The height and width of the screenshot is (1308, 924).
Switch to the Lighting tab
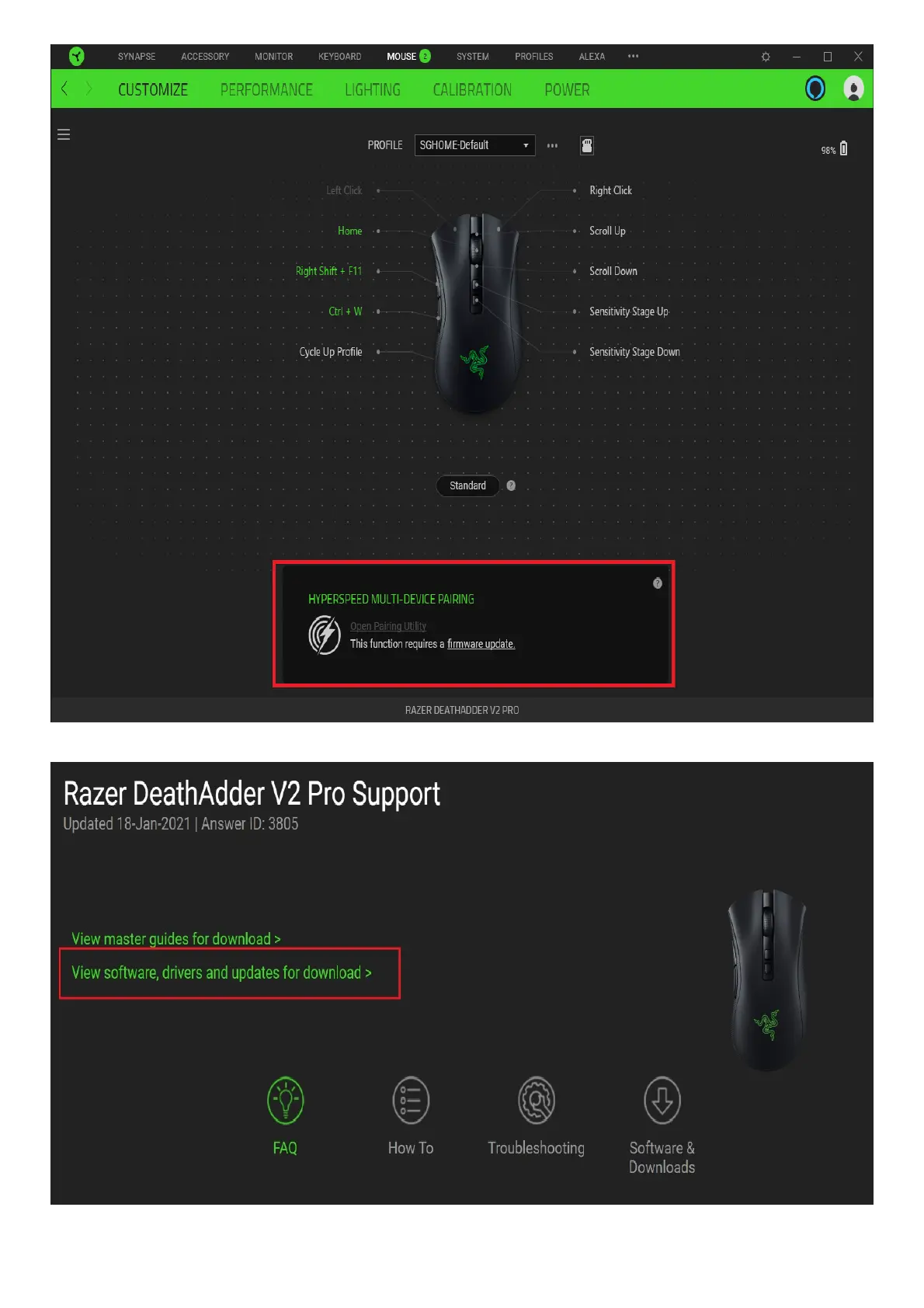[x=373, y=90]
